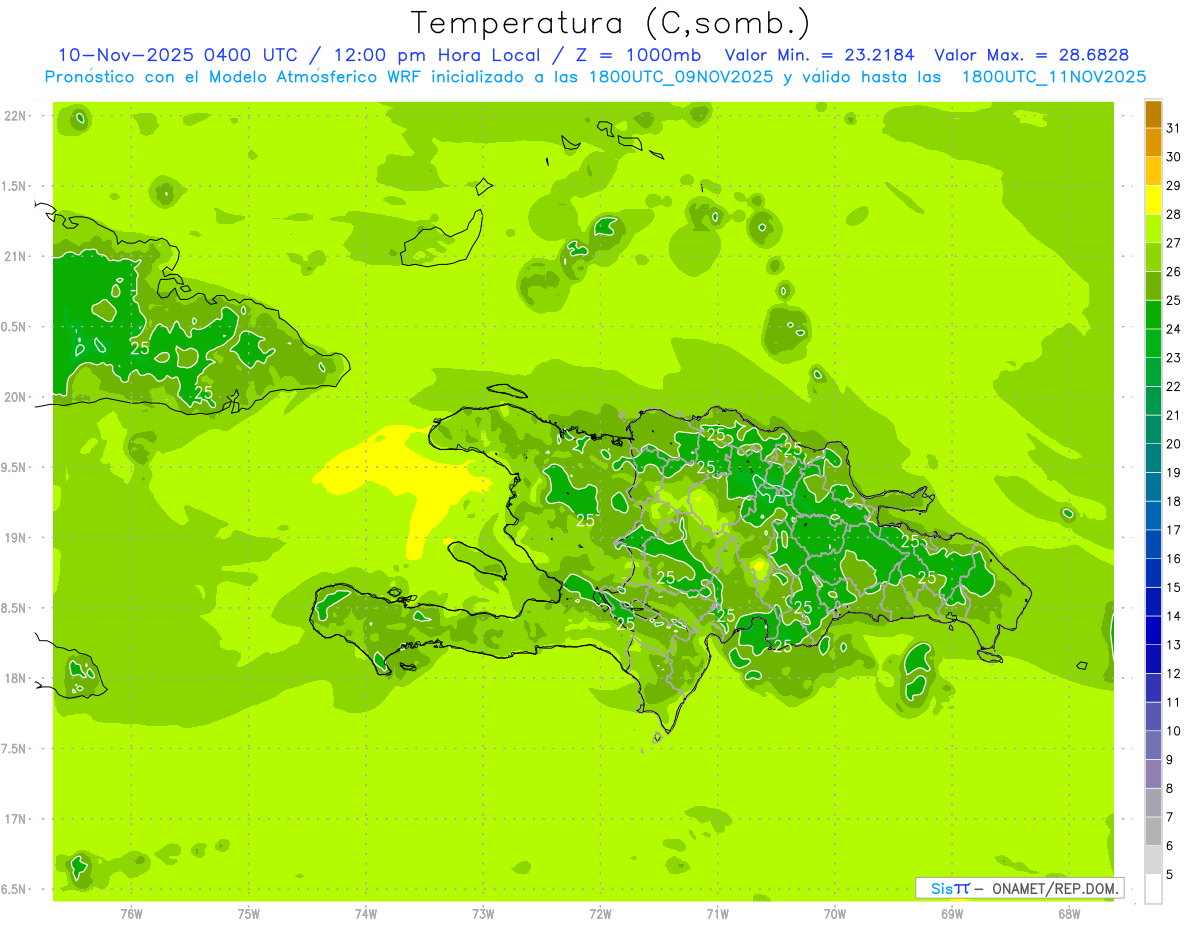
Task: Click the small yellow spot in central Dominican Republic
Action: [x=760, y=568]
